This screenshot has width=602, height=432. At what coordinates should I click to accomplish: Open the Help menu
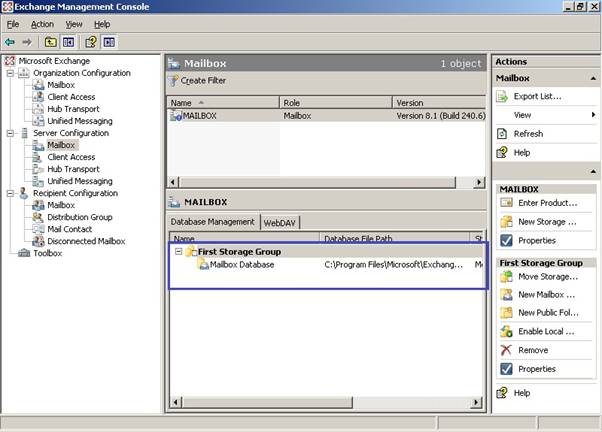point(102,24)
